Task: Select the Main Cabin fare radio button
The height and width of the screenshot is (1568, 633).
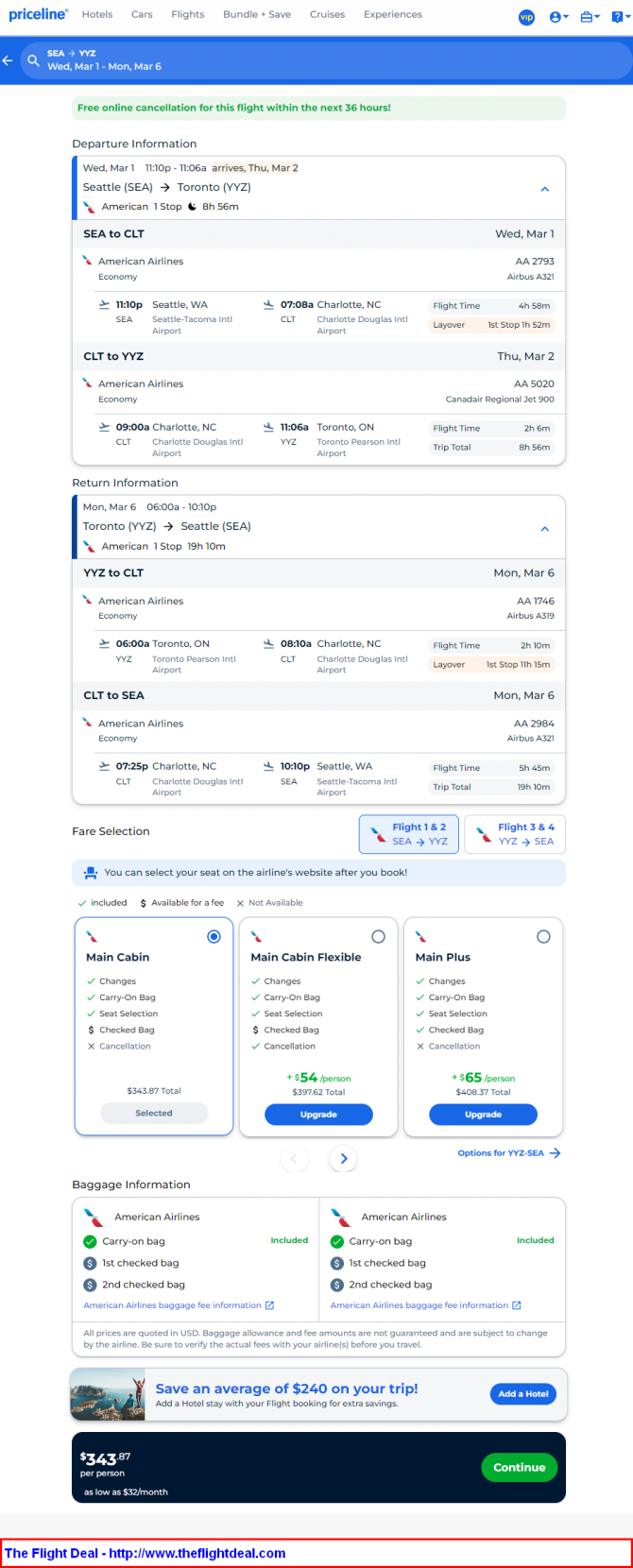Action: pyautogui.click(x=214, y=936)
